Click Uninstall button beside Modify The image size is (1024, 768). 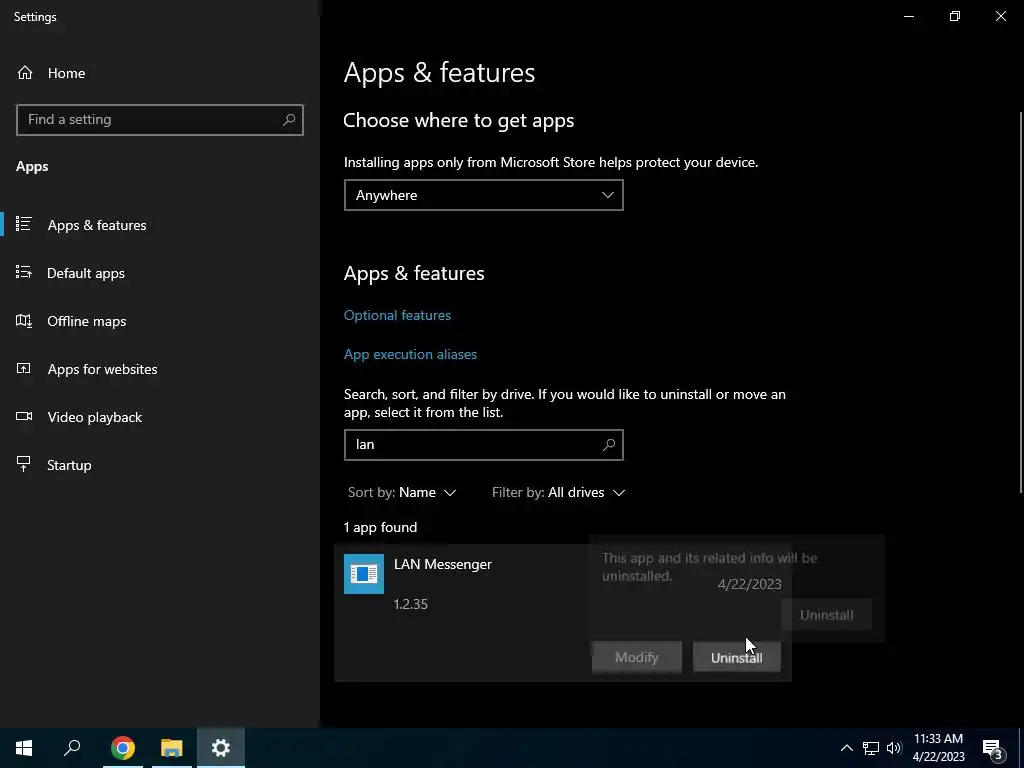point(737,657)
